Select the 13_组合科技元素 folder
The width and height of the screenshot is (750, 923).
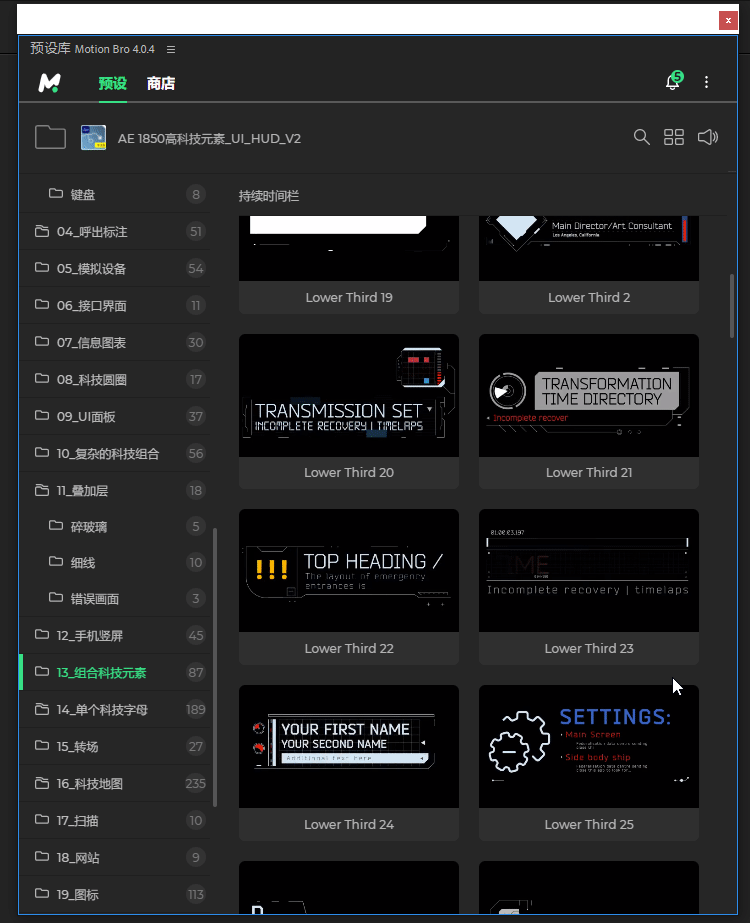click(x=115, y=673)
